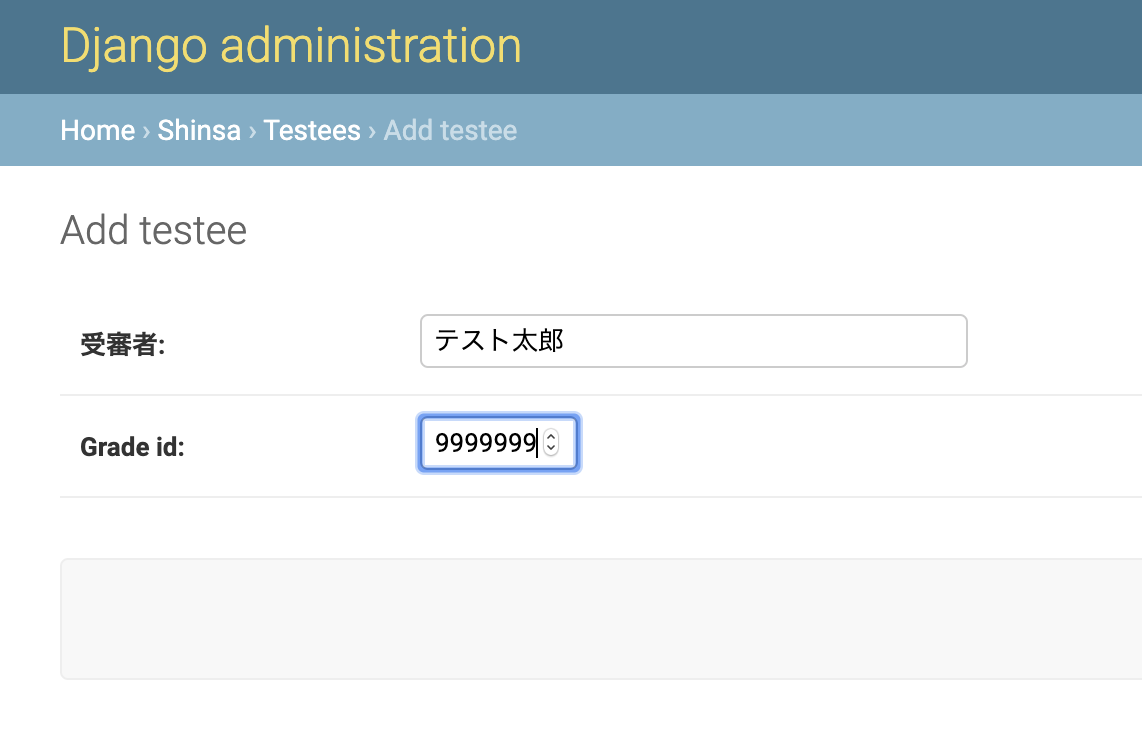Click the 受審者 field label
The width and height of the screenshot is (1142, 748).
[122, 345]
